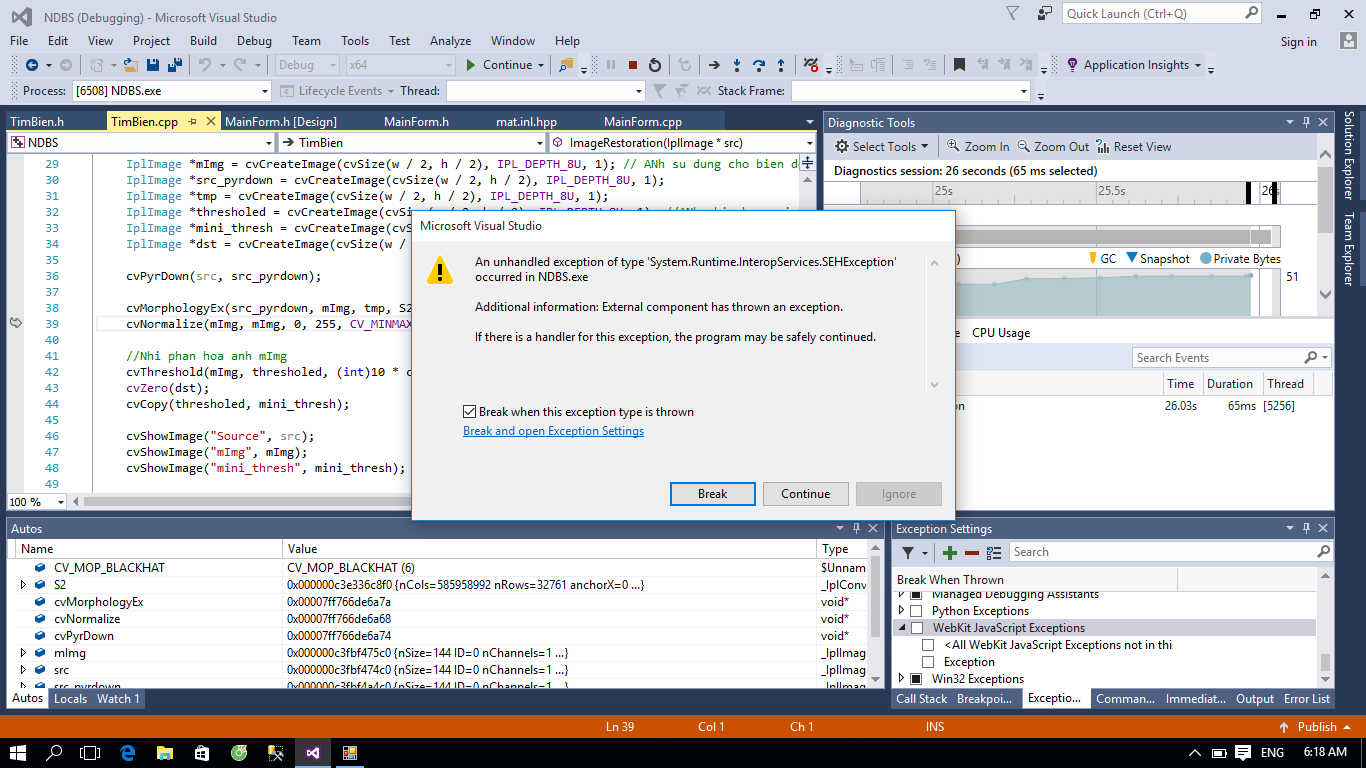Click the Save All toolbar icon
Viewport: 1366px width, 768px height.
click(x=175, y=65)
